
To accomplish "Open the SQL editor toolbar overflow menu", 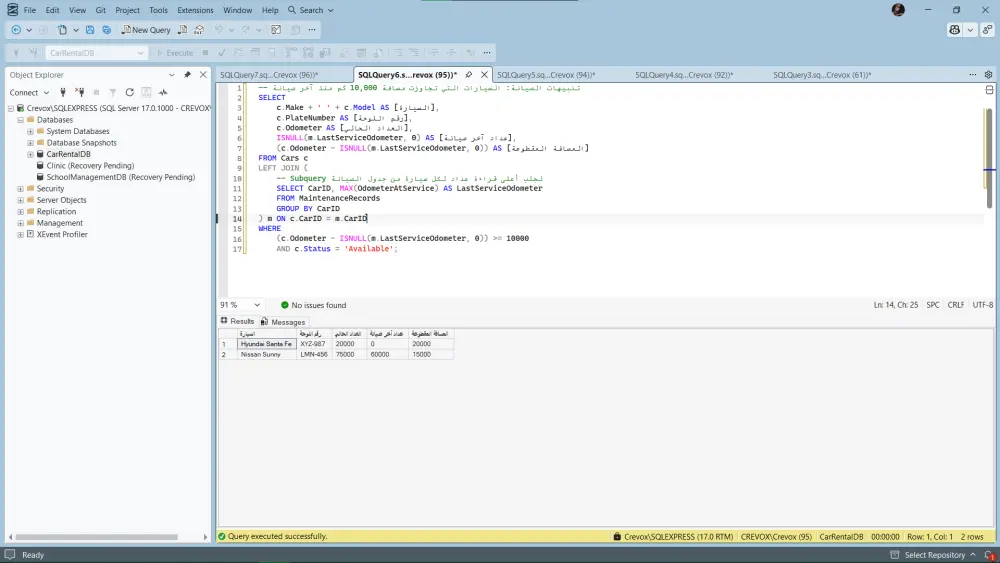I will tap(487, 53).
